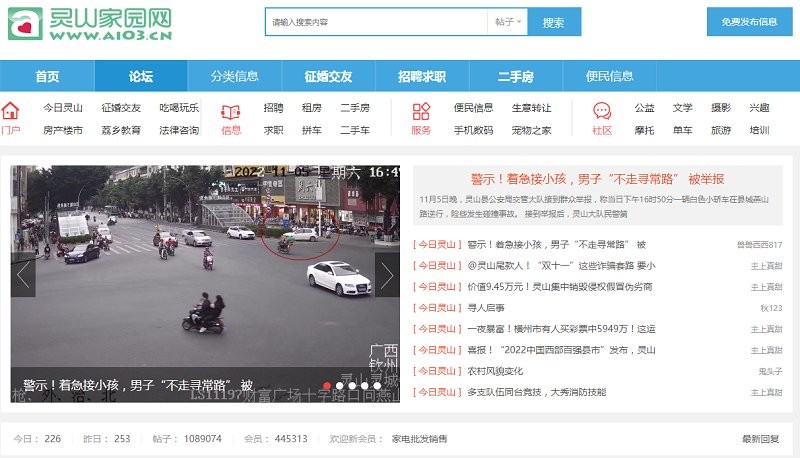Viewport: 800px width, 458px height.
Task: Go to next carousel slide arrow
Action: coord(387,275)
